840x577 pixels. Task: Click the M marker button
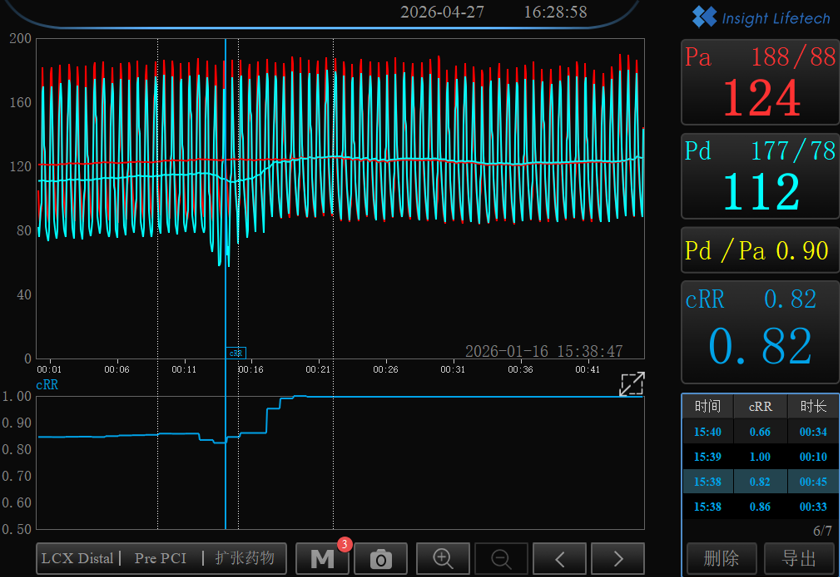(322, 559)
